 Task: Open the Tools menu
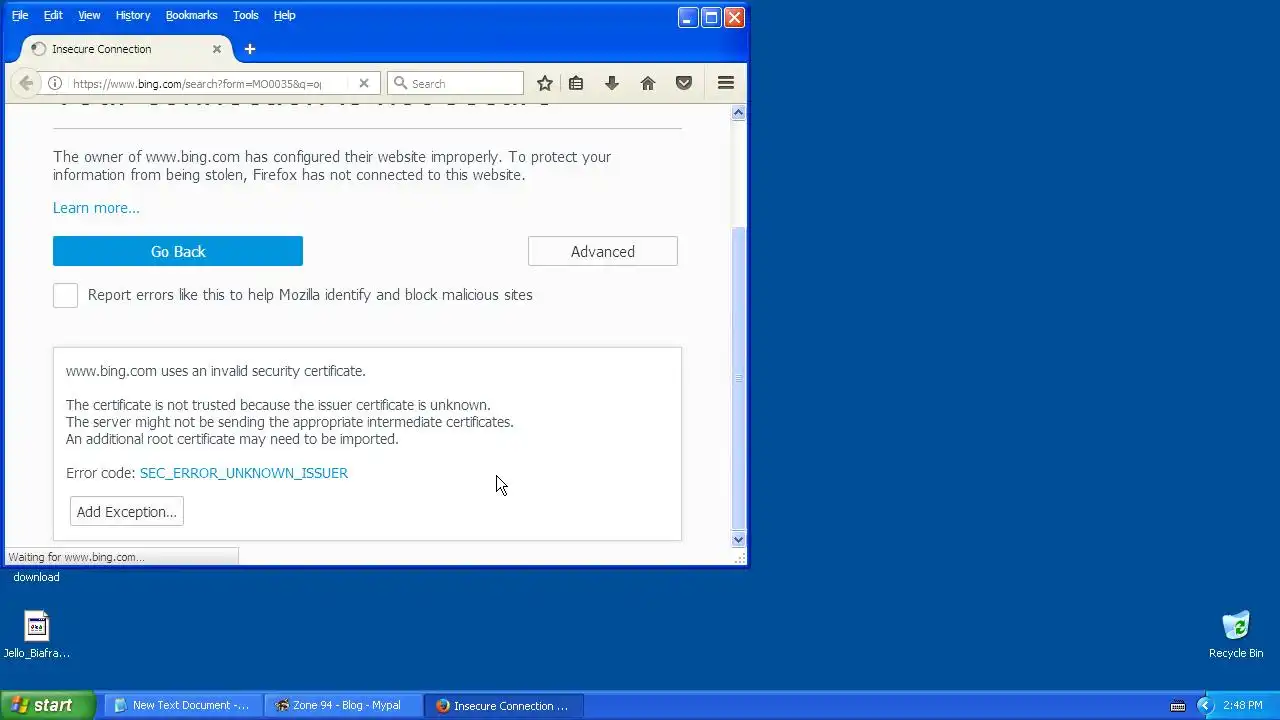pyautogui.click(x=245, y=15)
